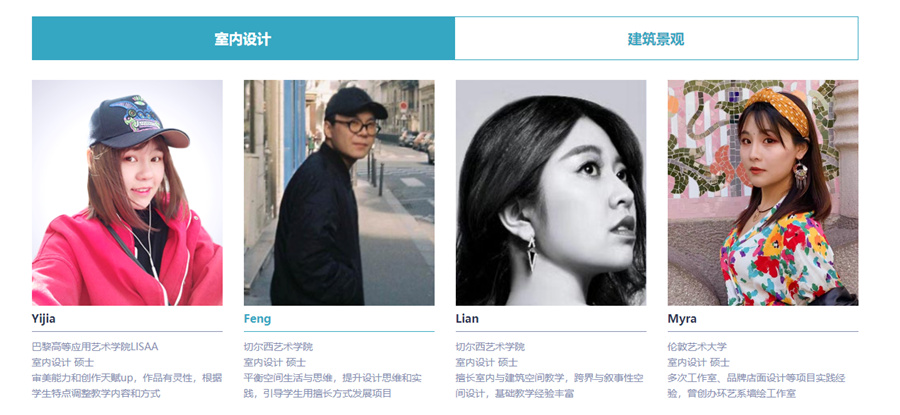Click Feng's description starting 平衡空间生活与思维

pos(333,386)
